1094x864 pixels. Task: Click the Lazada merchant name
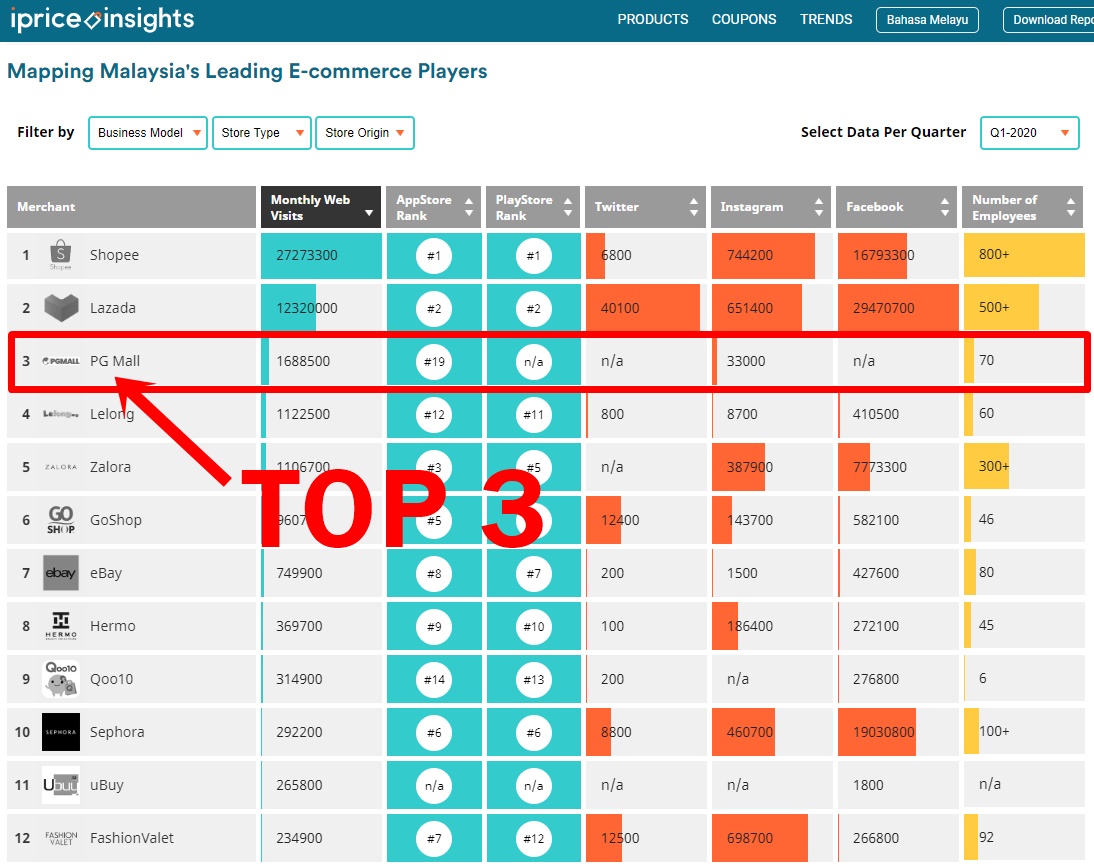coord(113,308)
